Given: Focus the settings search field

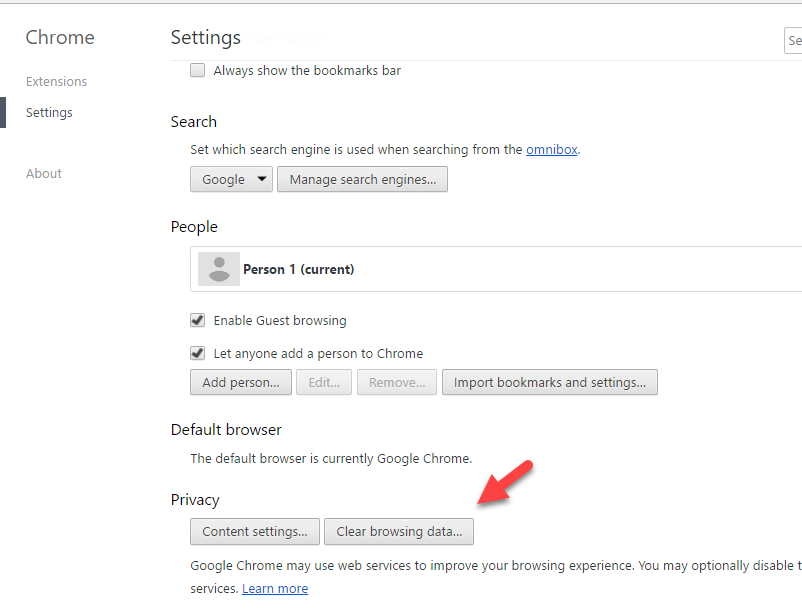Looking at the screenshot, I should [x=793, y=40].
